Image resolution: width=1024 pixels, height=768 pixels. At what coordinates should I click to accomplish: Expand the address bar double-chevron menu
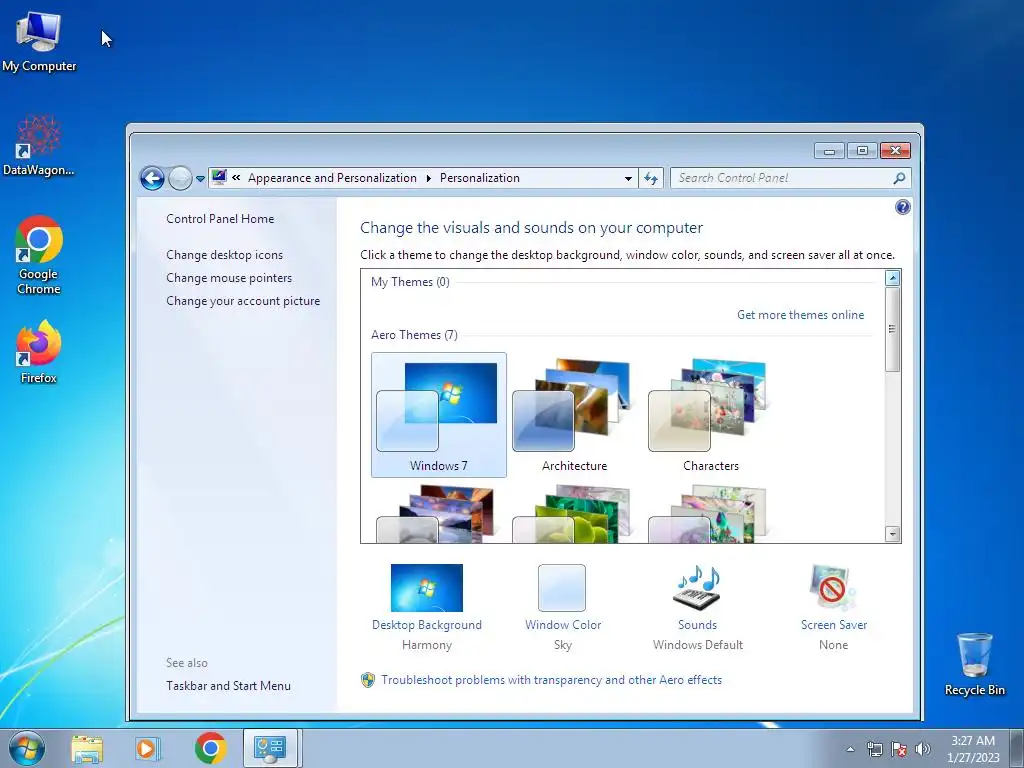(x=236, y=178)
